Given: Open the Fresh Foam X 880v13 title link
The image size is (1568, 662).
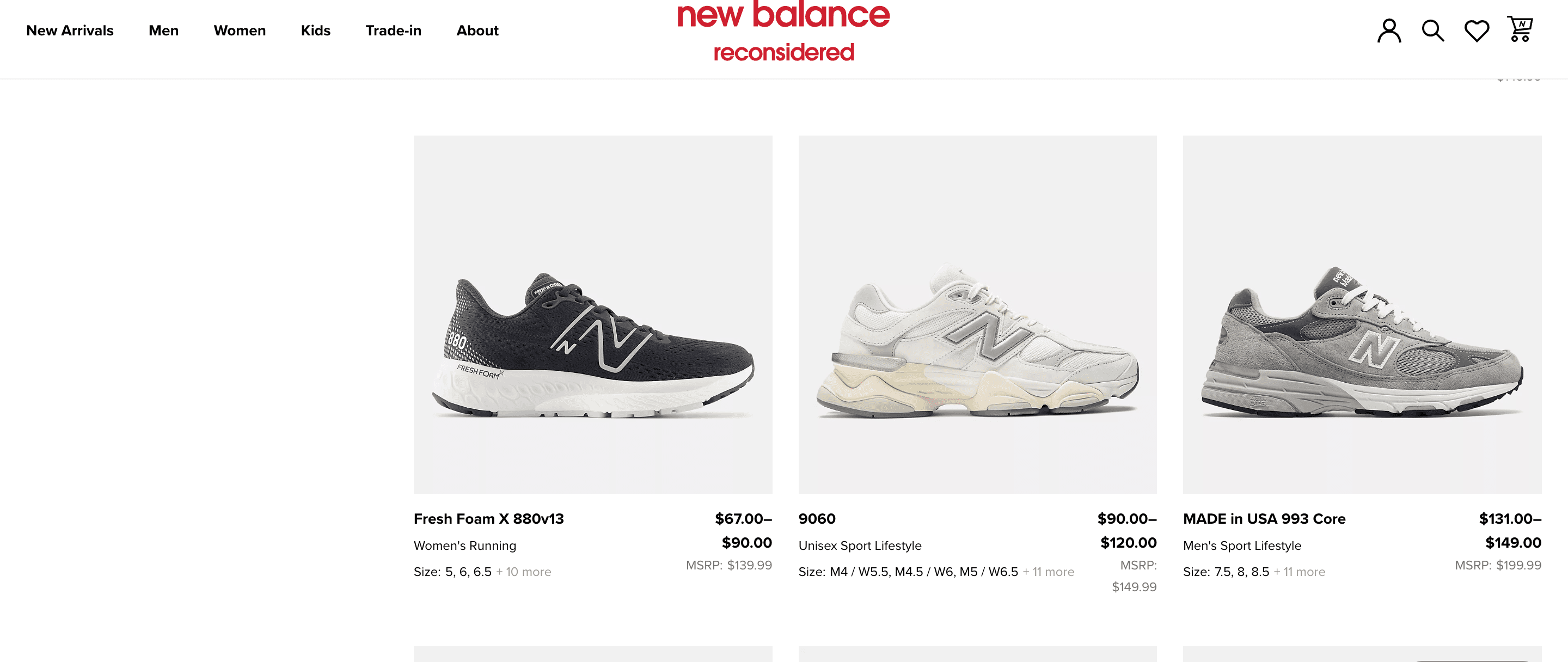Looking at the screenshot, I should point(489,519).
